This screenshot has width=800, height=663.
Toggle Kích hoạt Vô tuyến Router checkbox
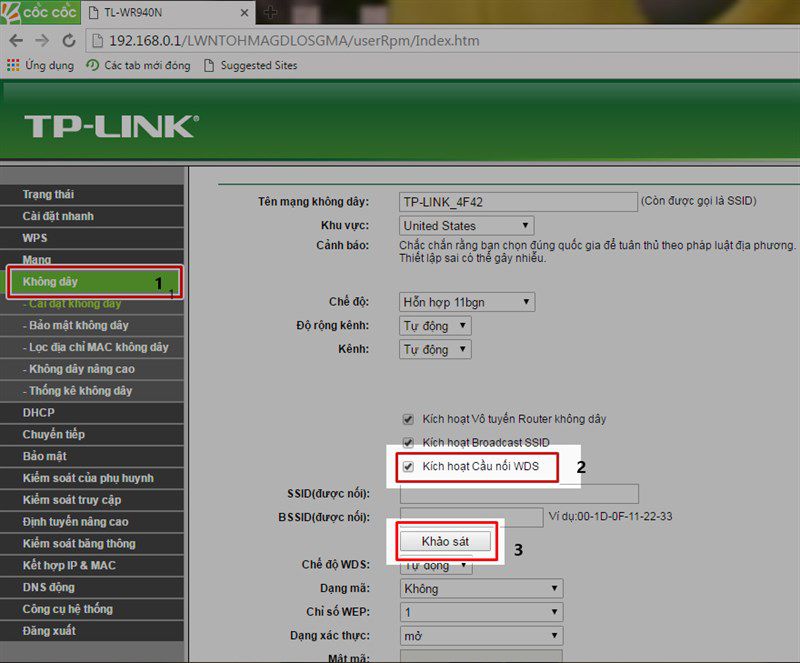point(408,420)
